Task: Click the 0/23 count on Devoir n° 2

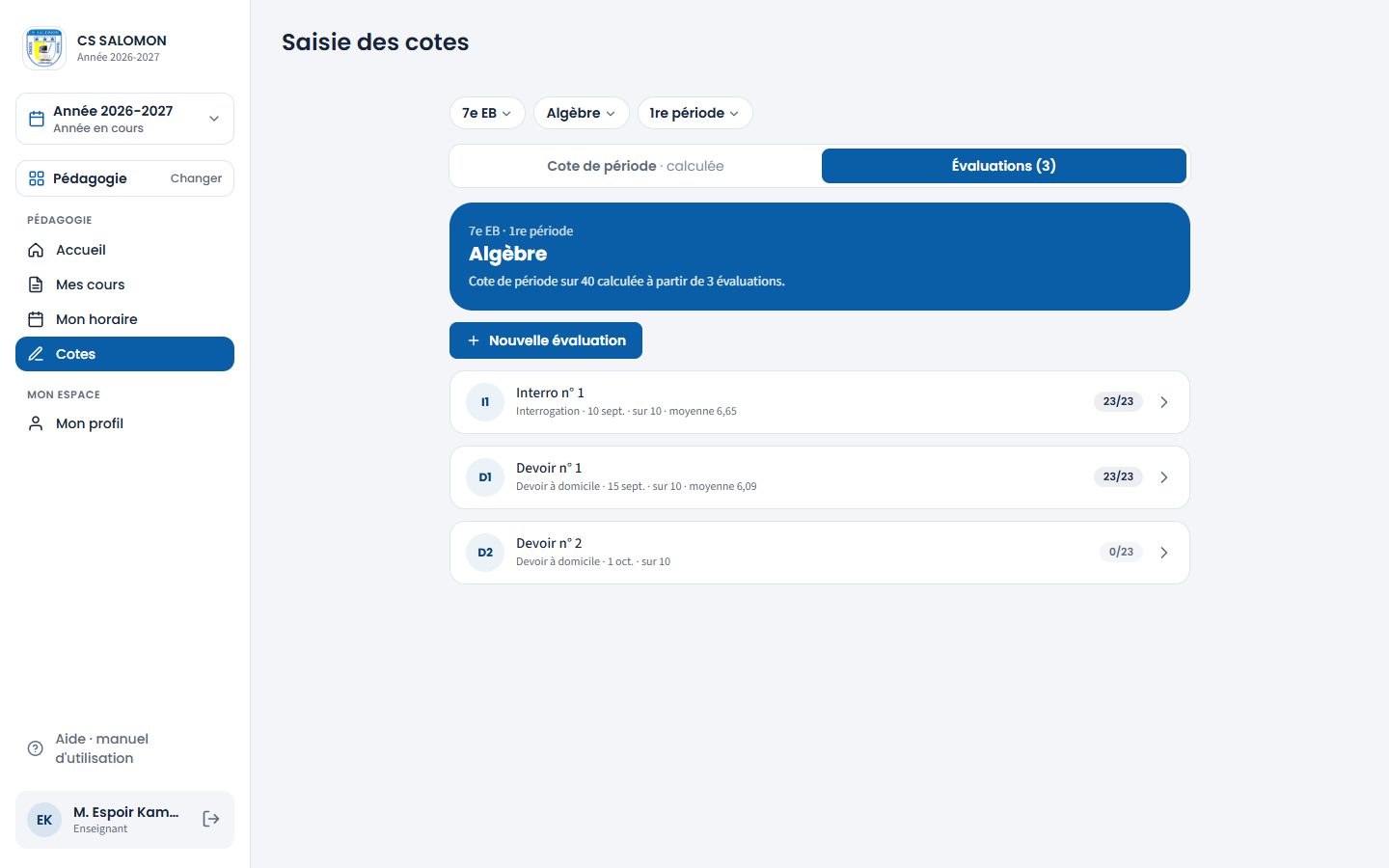Action: coord(1121,552)
